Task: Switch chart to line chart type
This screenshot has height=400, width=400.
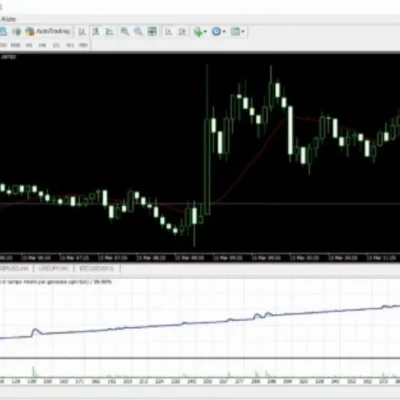Action: coord(109,32)
